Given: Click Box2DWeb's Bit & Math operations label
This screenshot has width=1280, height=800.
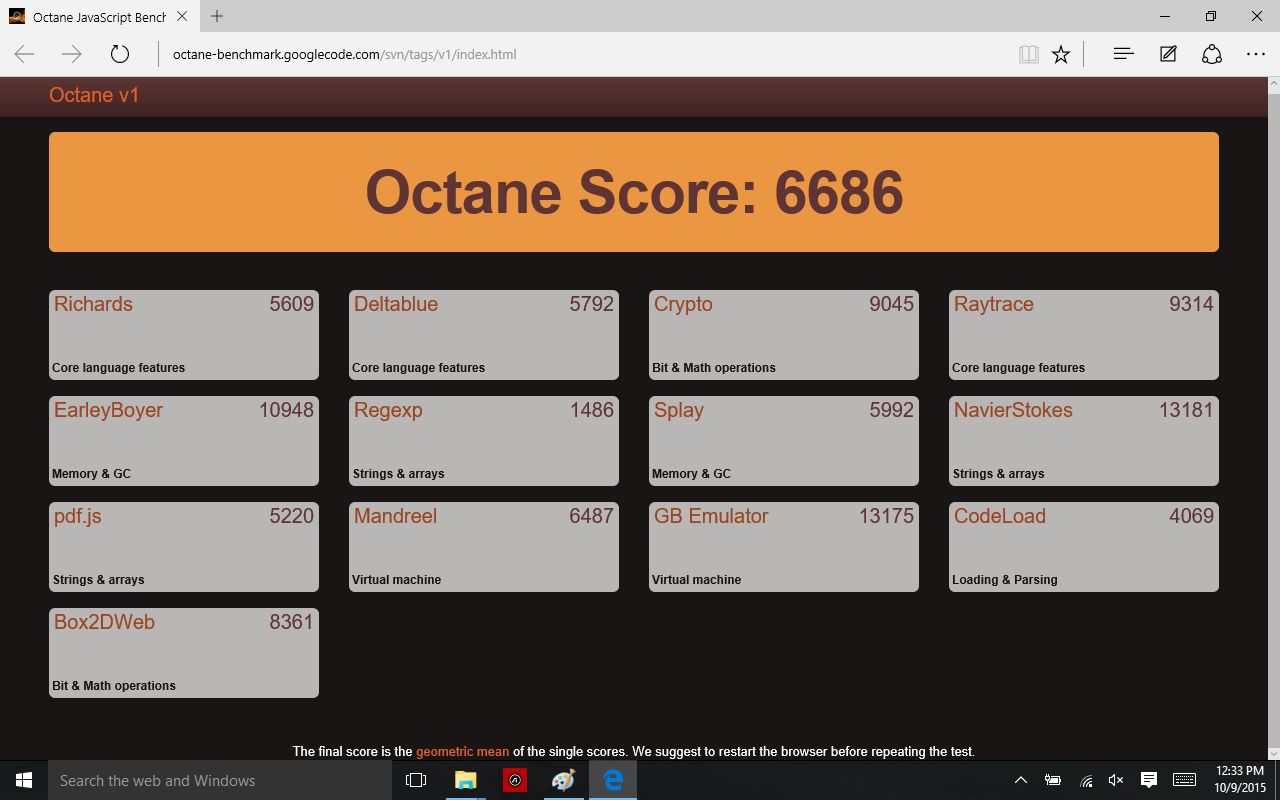Looking at the screenshot, I should point(114,686).
